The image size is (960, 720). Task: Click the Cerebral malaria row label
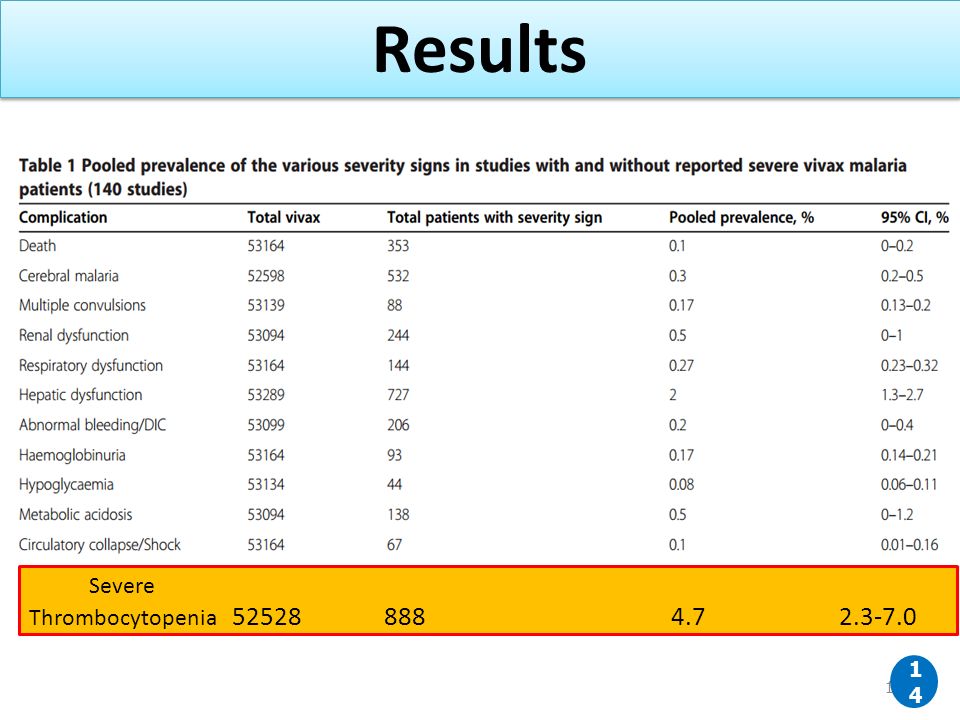69,276
